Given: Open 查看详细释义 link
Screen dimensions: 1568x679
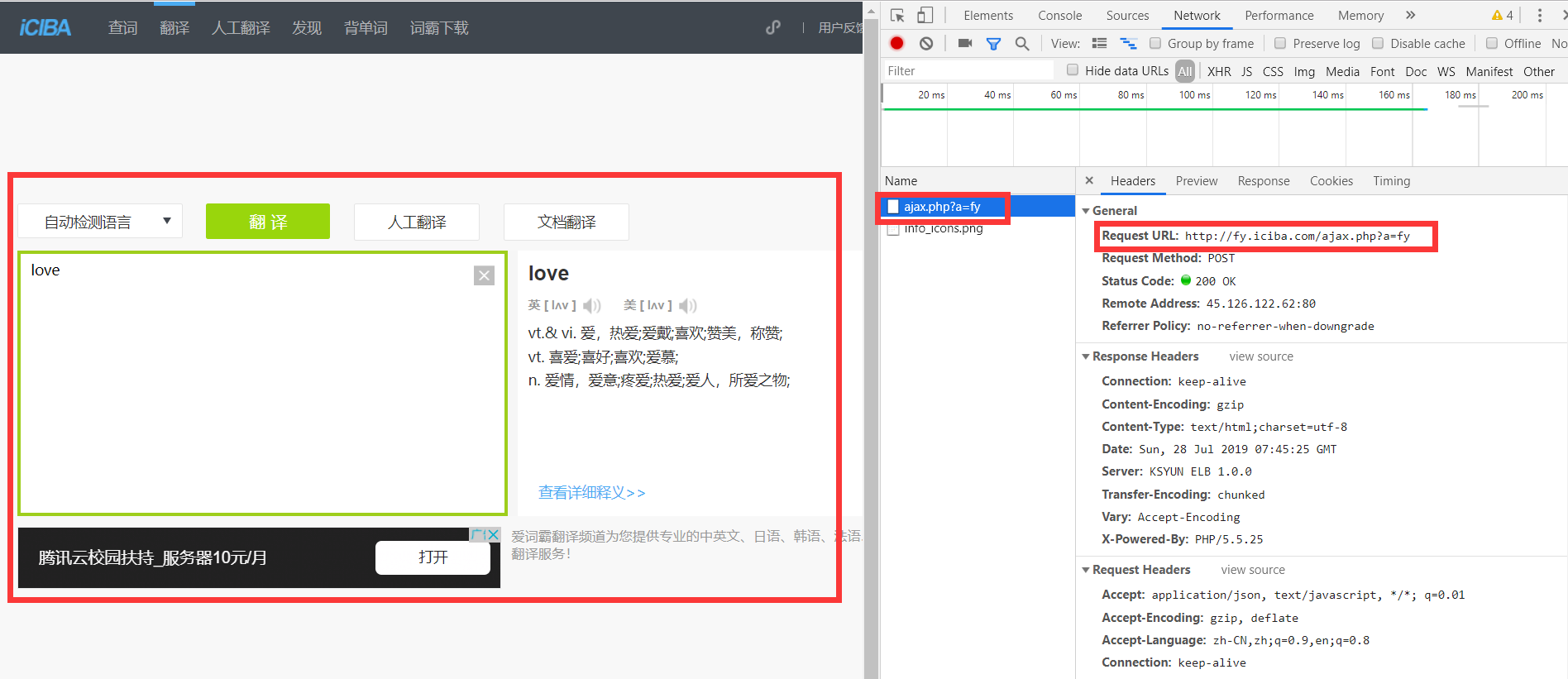Looking at the screenshot, I should click(591, 493).
